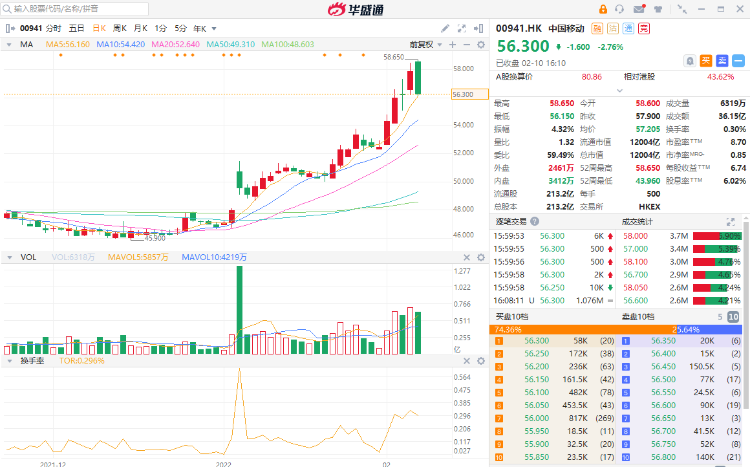Switch to 周K weekly chart tab
The height and width of the screenshot is (467, 750).
pos(119,29)
